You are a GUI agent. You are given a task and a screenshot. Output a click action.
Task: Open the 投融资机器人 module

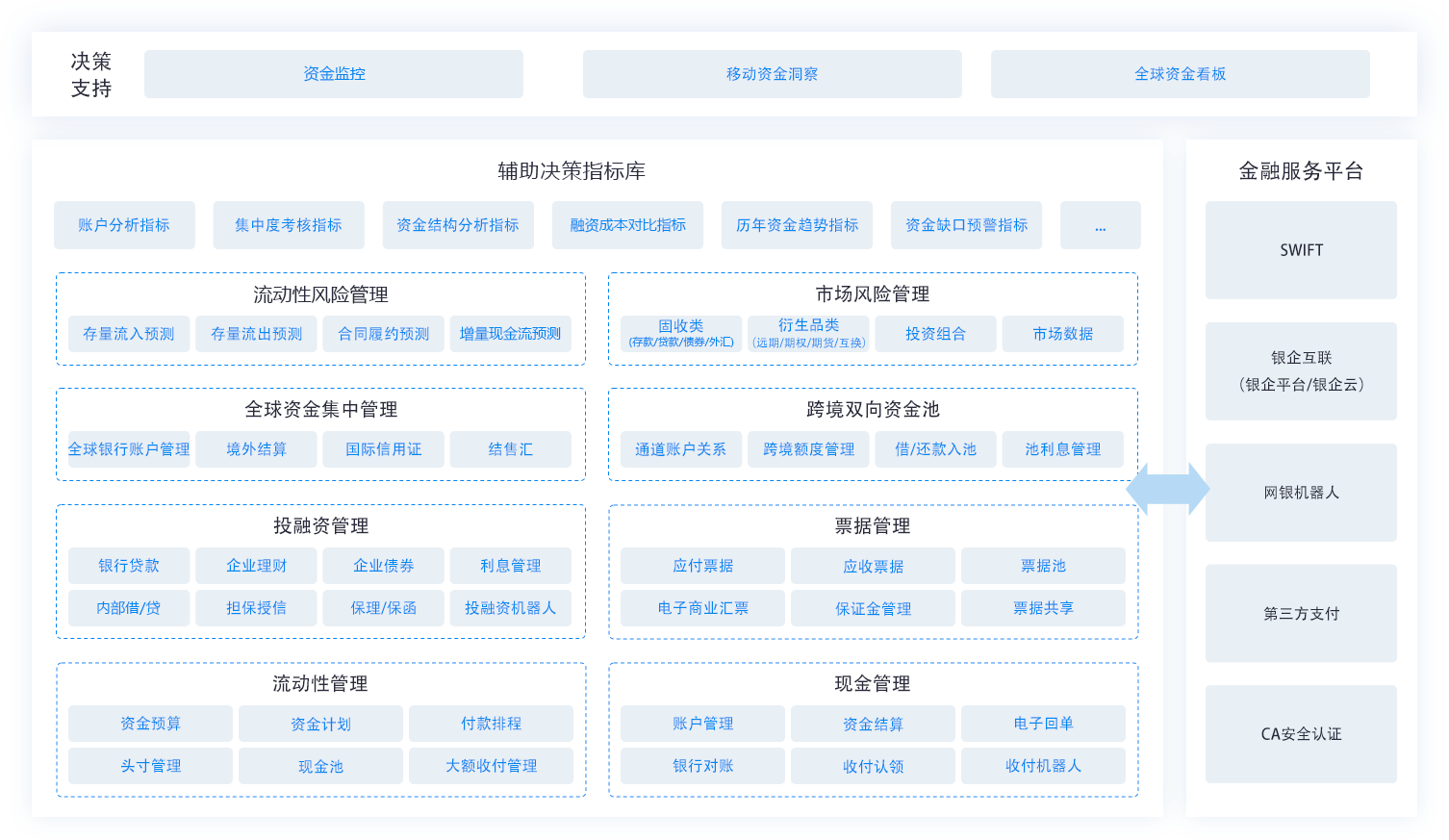point(511,608)
